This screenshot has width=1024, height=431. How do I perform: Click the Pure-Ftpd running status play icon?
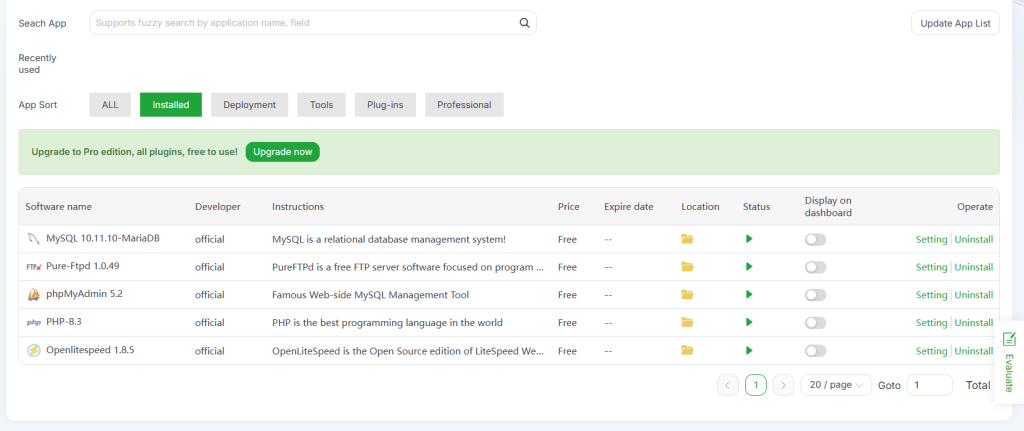[x=748, y=267]
